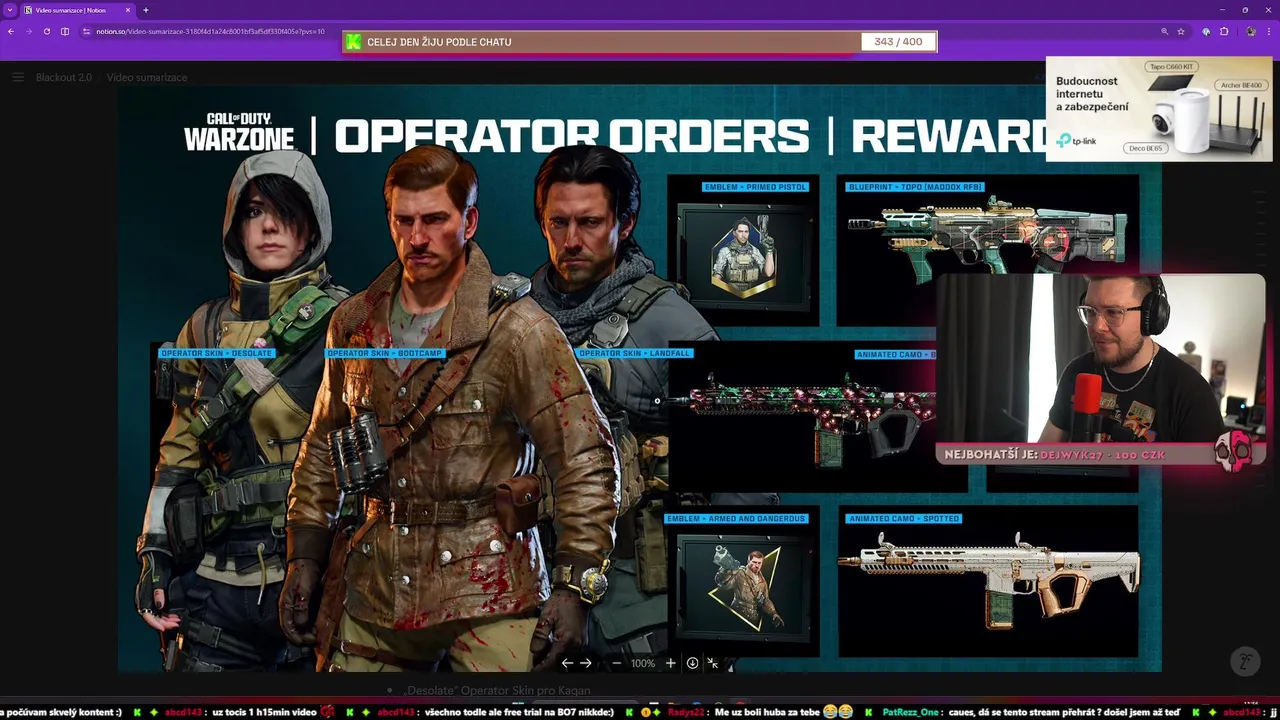This screenshot has width=1280, height=720.
Task: Open browser extensions puzzle menu
Action: point(1224,31)
